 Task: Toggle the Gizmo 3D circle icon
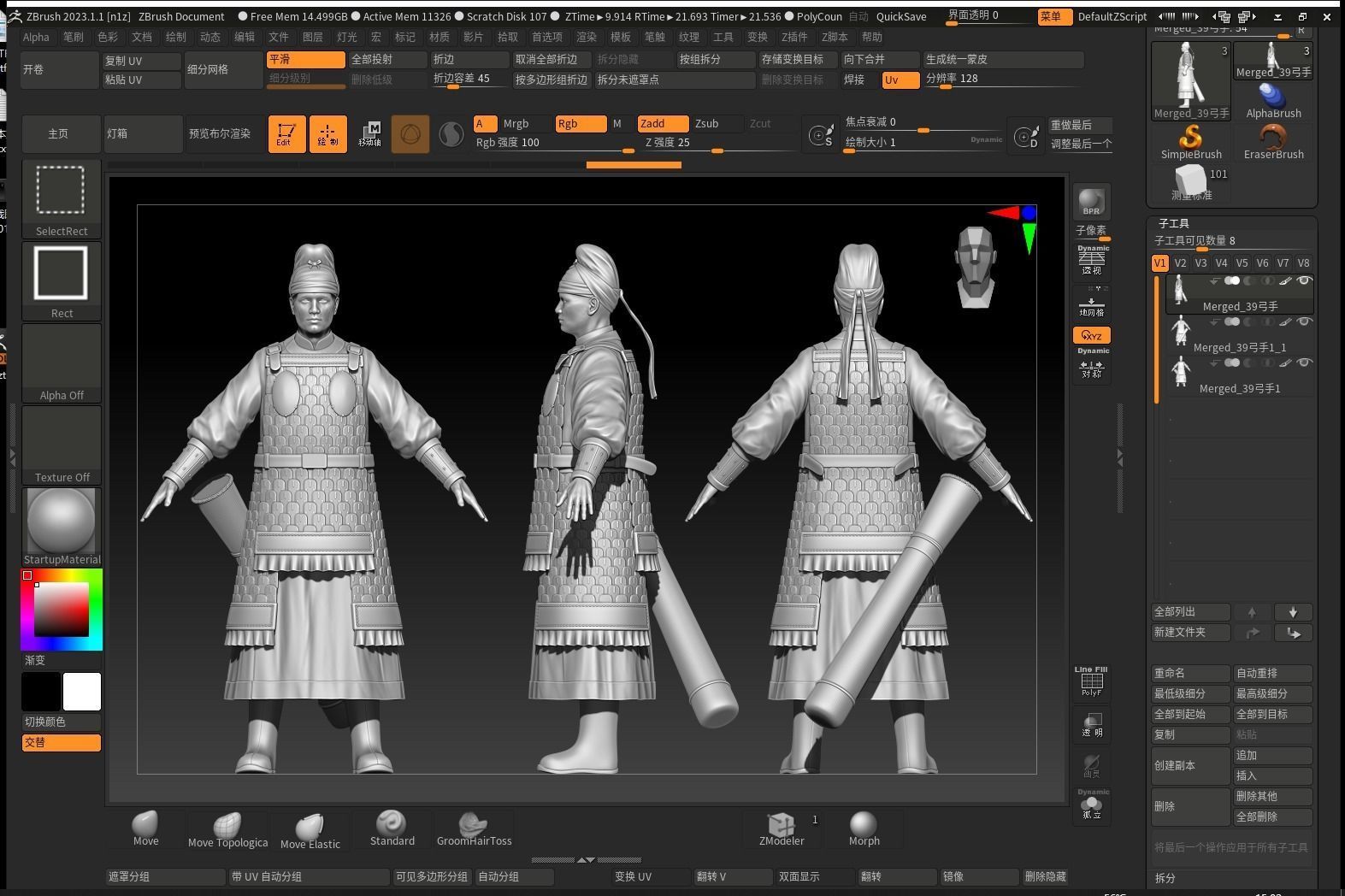point(410,134)
